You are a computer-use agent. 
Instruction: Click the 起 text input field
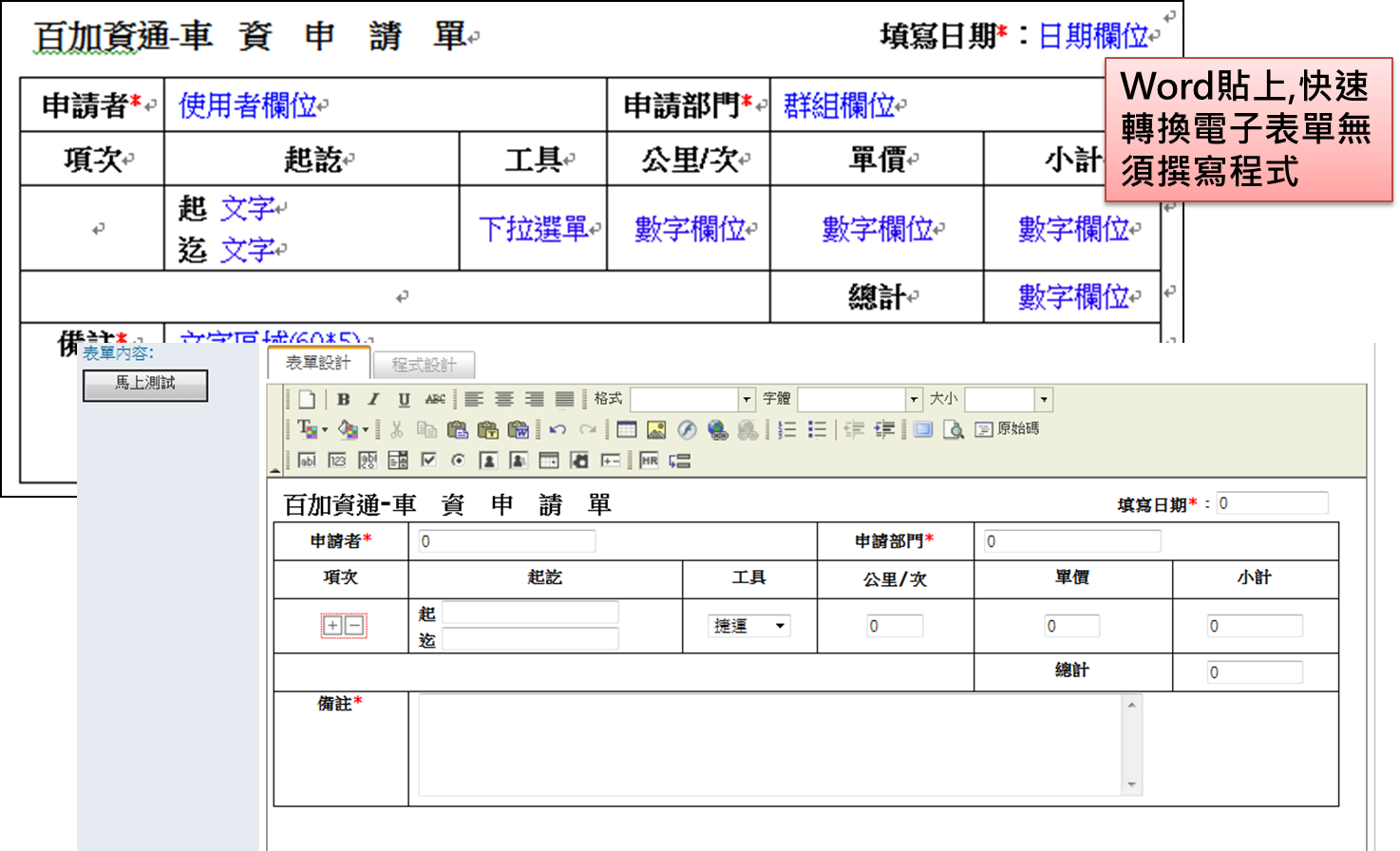coord(530,613)
